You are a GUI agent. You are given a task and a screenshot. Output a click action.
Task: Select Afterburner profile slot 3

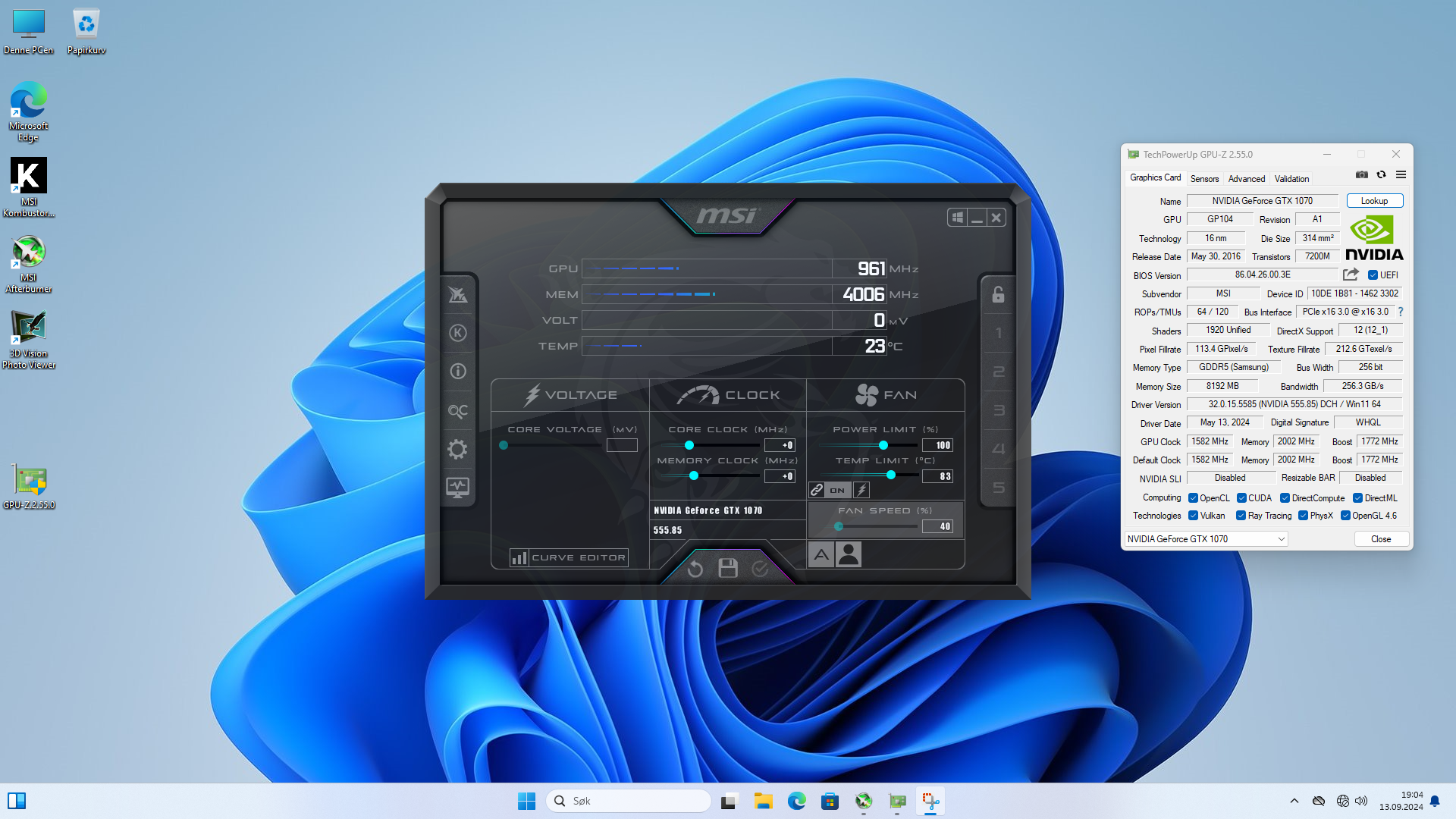[998, 410]
